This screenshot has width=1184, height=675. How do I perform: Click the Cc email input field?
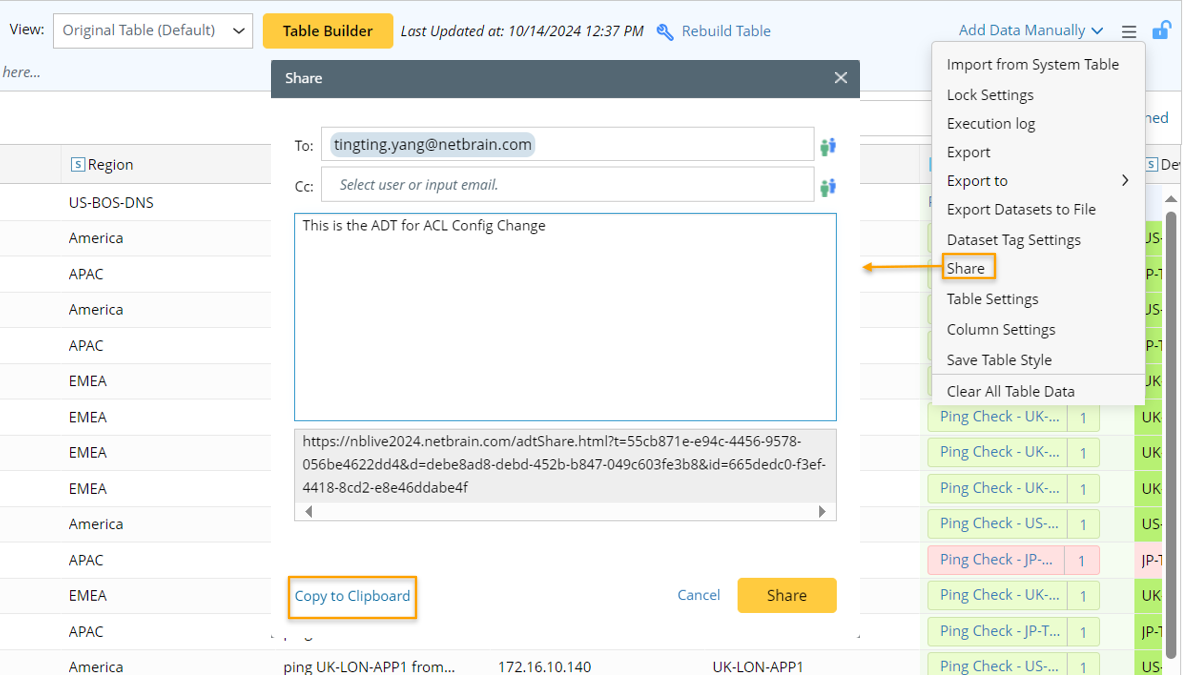(x=567, y=185)
